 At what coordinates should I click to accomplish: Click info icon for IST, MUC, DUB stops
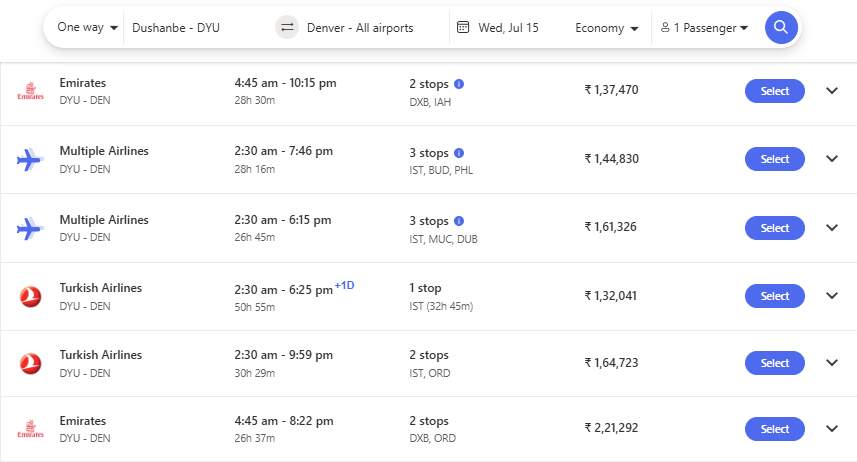tap(459, 221)
